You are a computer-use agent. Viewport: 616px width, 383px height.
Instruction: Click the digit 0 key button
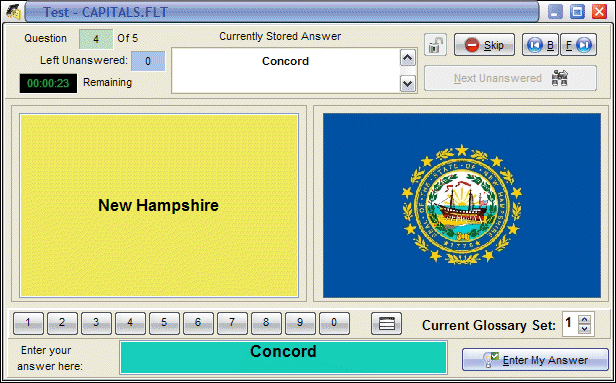[x=334, y=323]
